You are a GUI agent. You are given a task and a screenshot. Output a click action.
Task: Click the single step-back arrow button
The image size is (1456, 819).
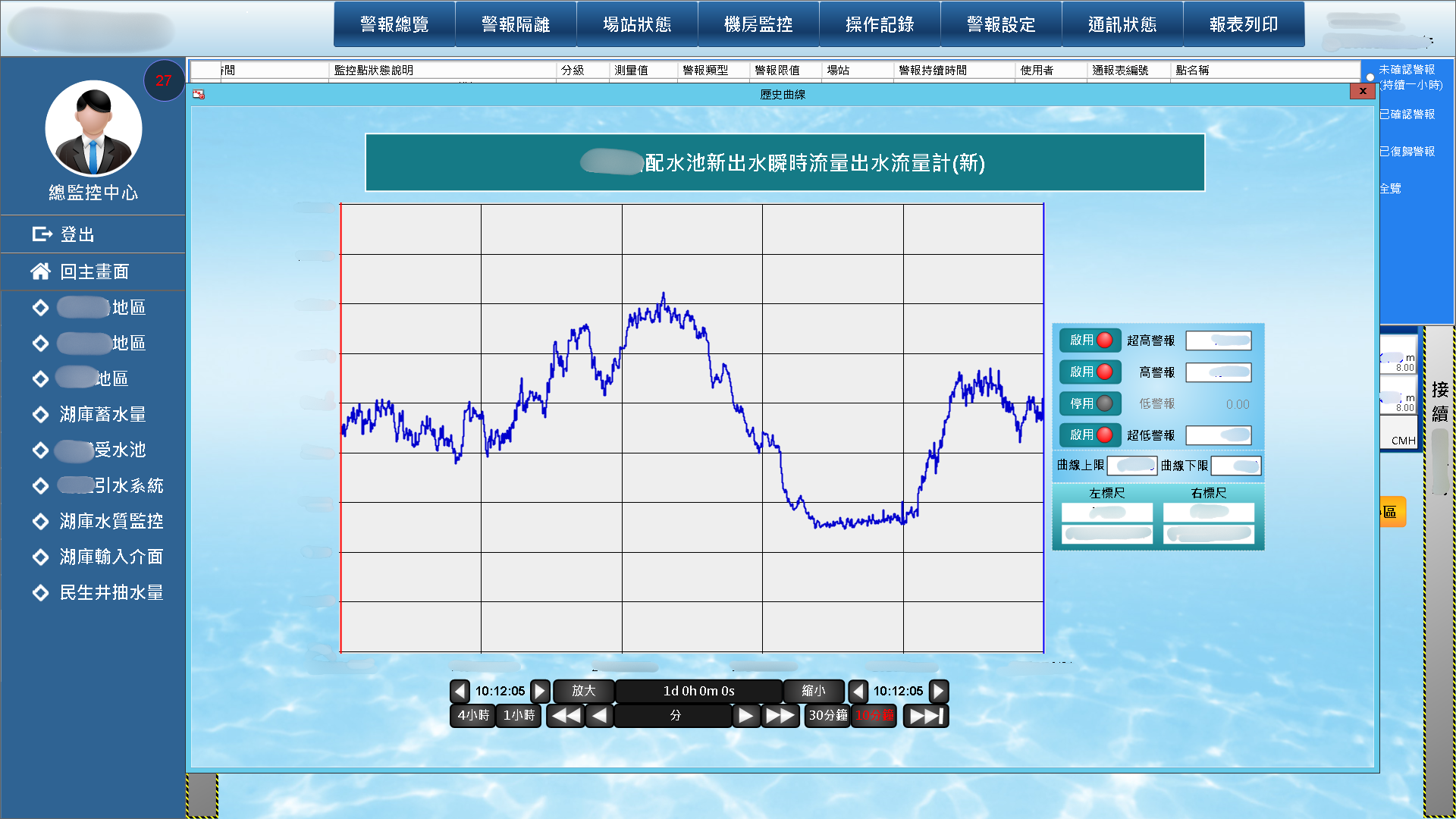pos(599,715)
